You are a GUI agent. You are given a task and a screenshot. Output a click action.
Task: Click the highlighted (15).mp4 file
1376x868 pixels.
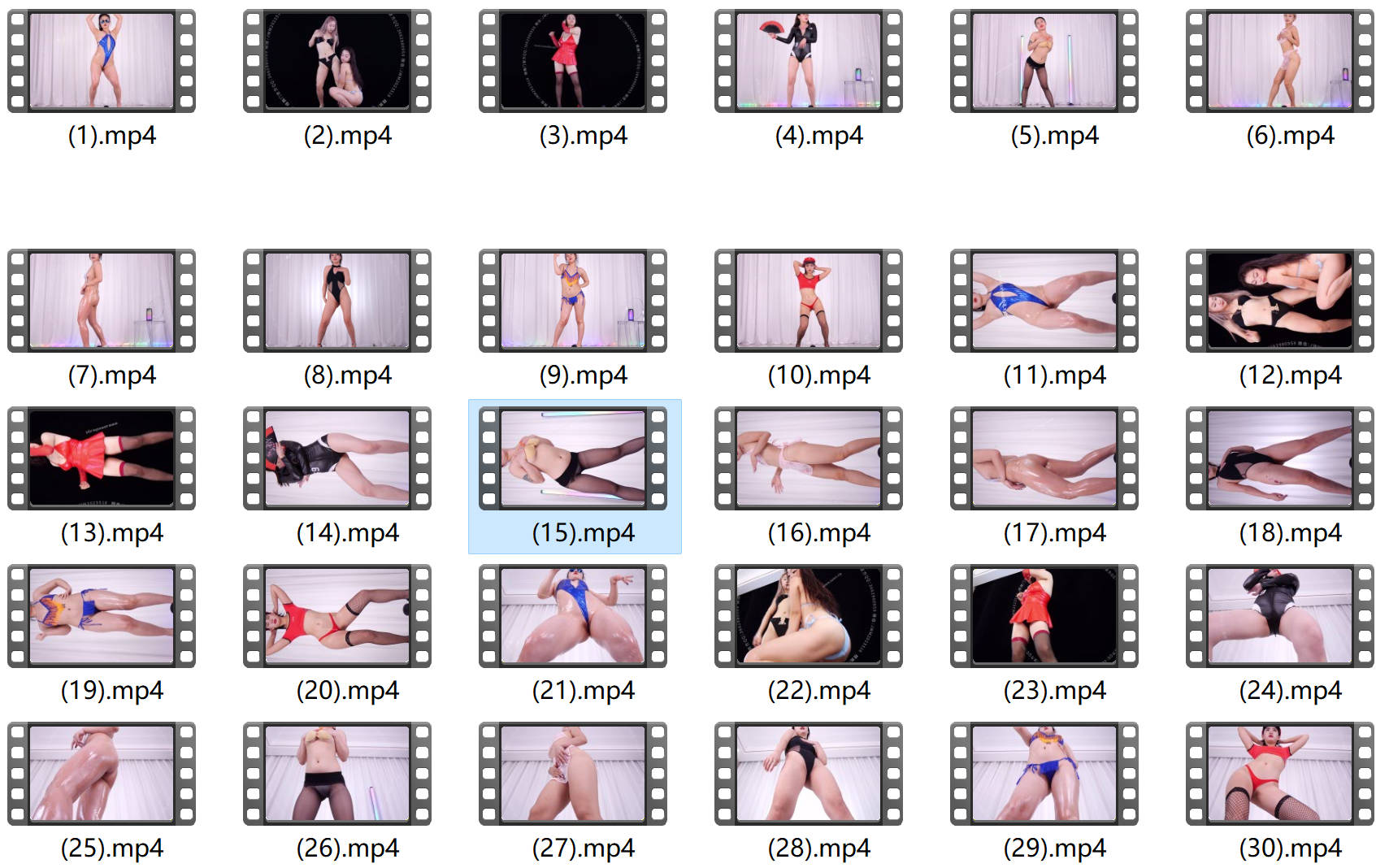click(573, 458)
